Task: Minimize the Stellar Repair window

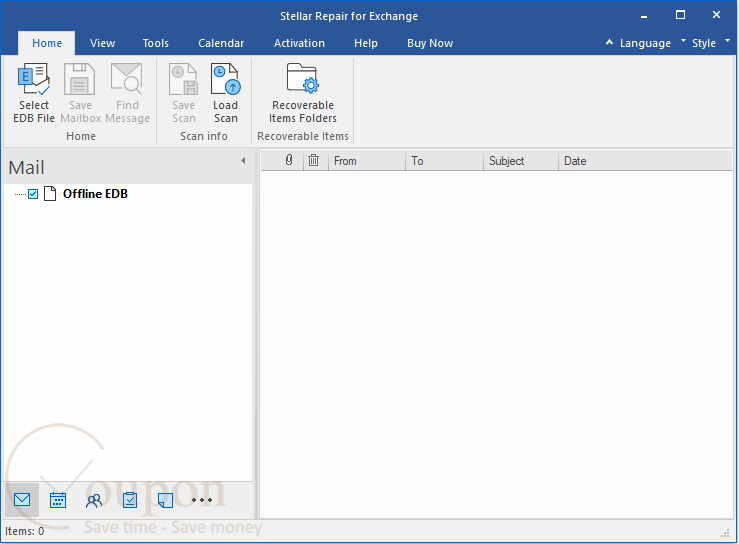Action: coord(644,16)
